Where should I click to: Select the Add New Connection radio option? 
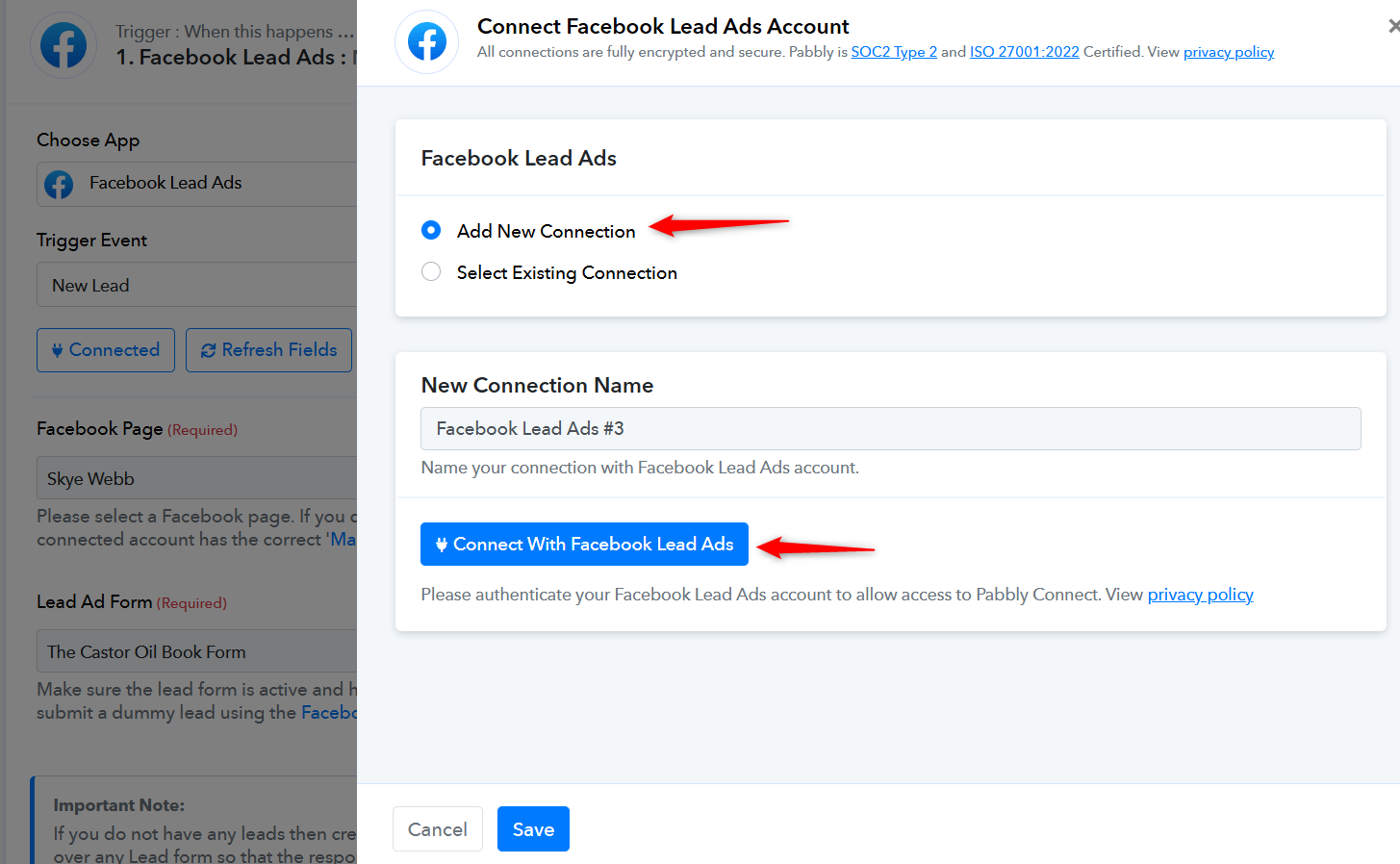click(431, 230)
